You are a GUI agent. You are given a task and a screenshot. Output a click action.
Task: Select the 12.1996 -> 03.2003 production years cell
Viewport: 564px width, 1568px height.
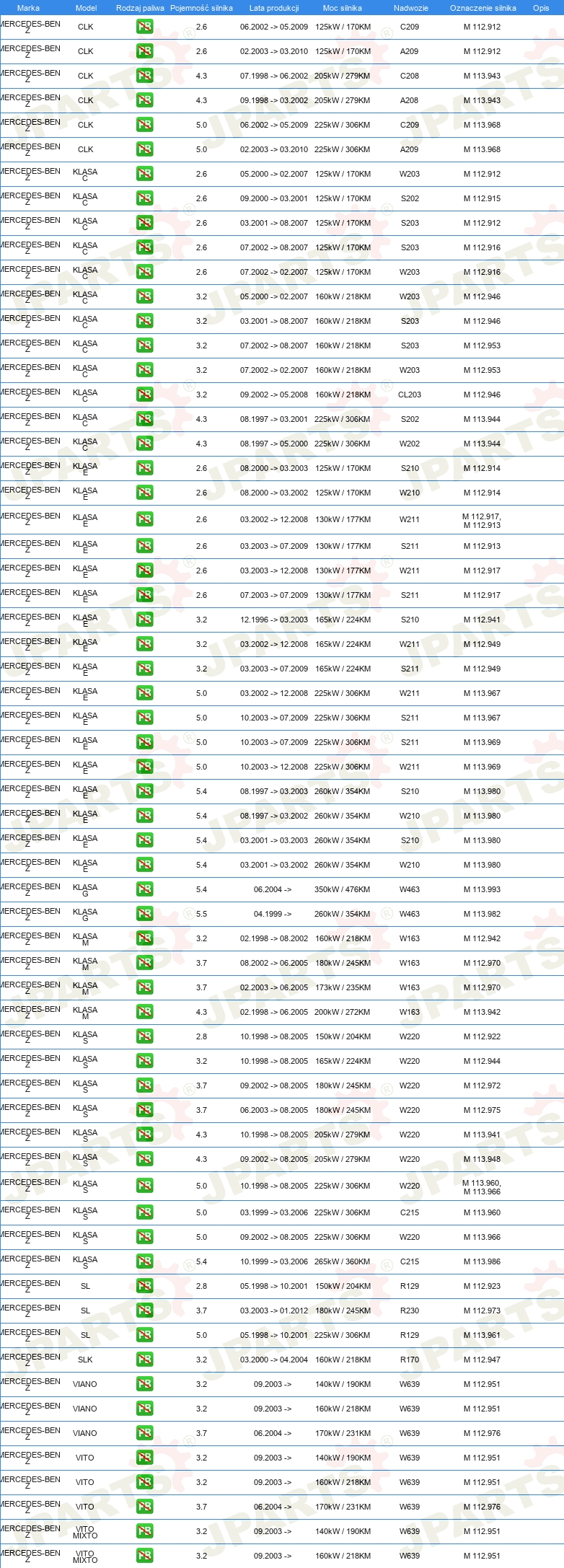pos(274,620)
